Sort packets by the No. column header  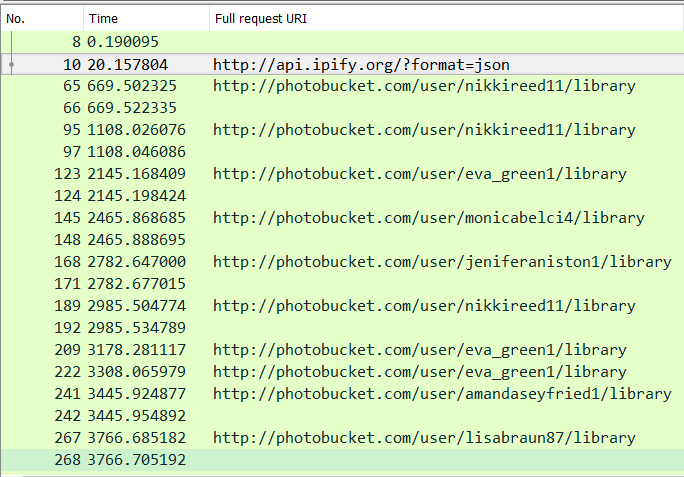coord(42,19)
